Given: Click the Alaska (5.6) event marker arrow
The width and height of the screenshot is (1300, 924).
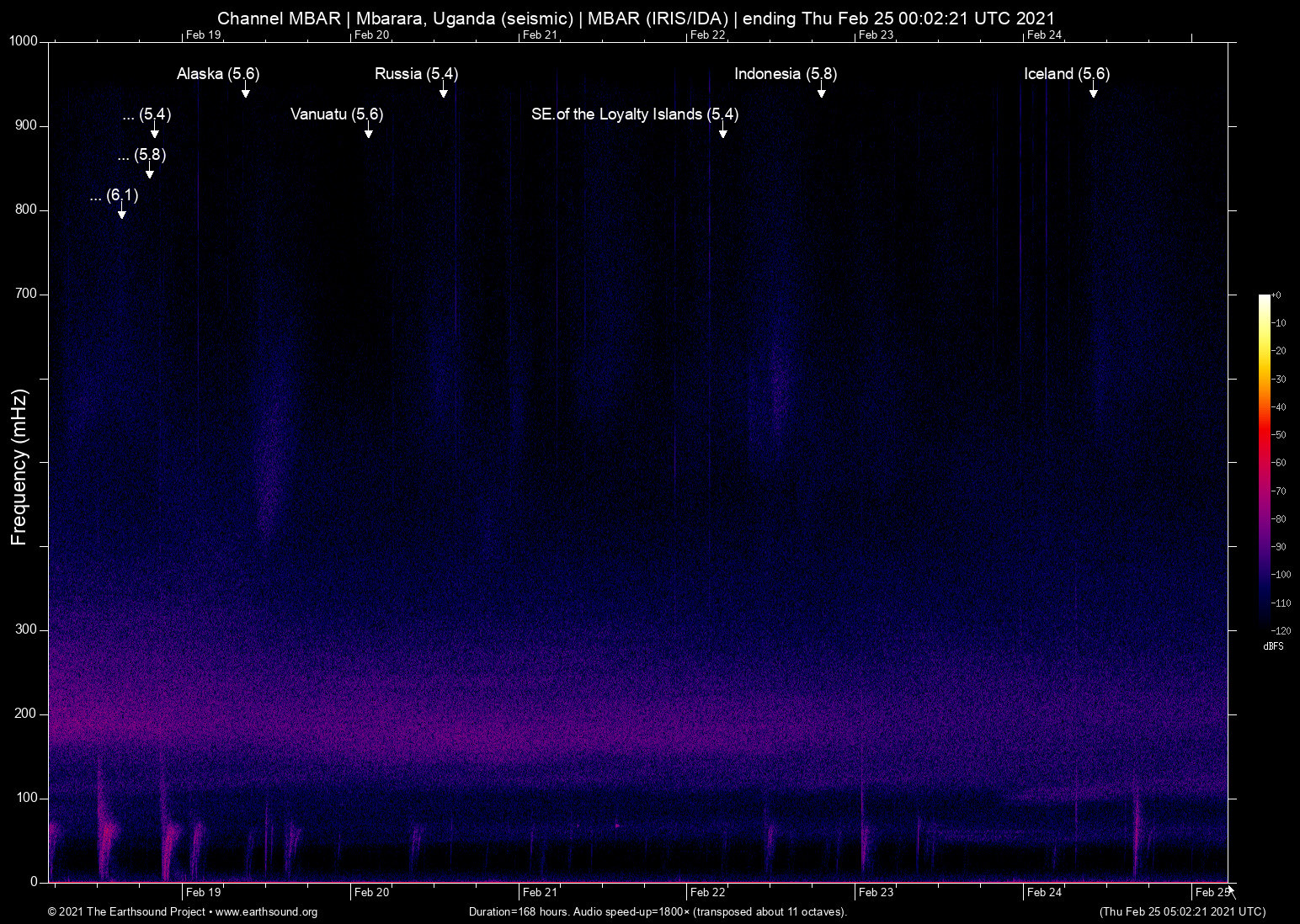Looking at the screenshot, I should coord(245,94).
